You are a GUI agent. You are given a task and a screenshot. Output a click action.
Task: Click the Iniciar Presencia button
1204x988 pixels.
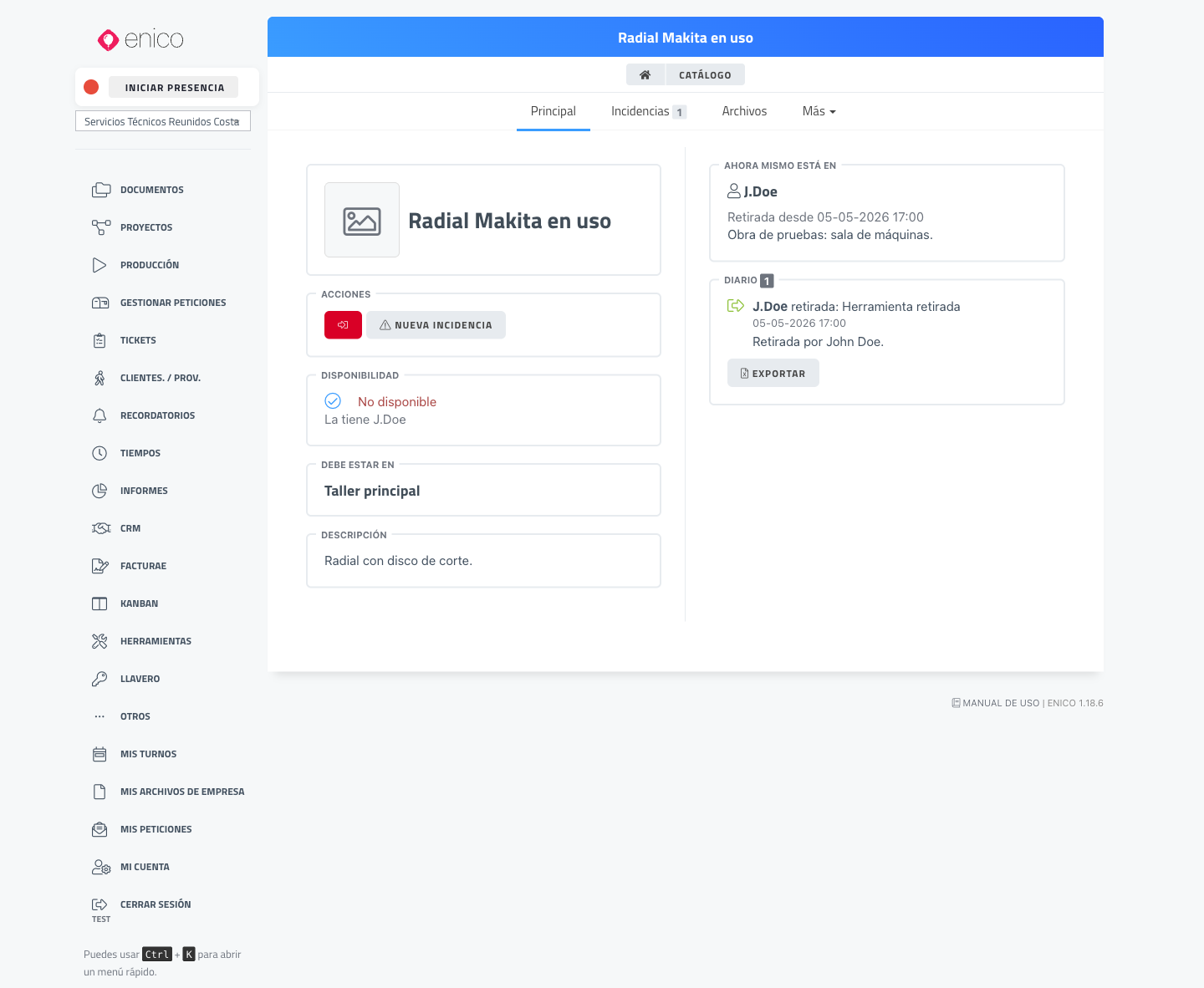coord(174,87)
